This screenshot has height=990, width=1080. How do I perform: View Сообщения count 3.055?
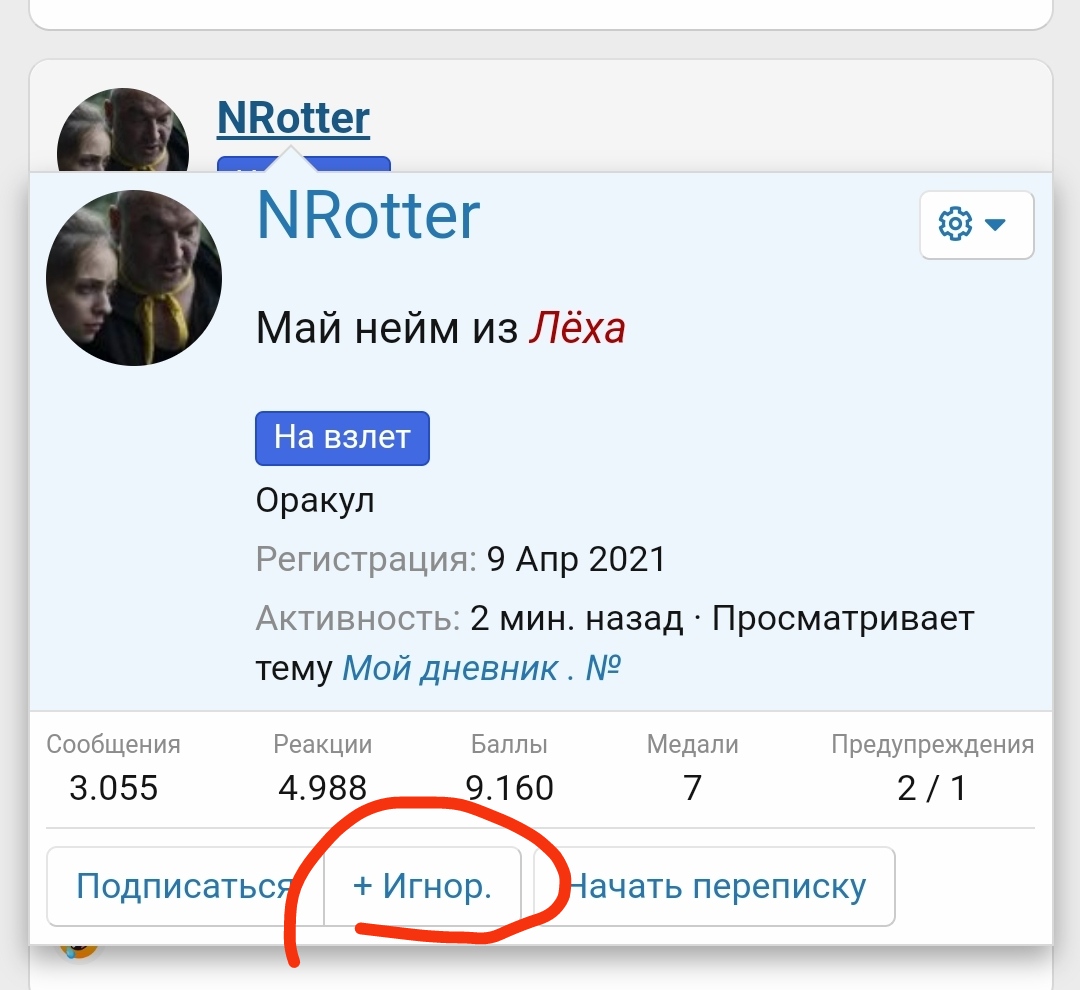pos(114,787)
